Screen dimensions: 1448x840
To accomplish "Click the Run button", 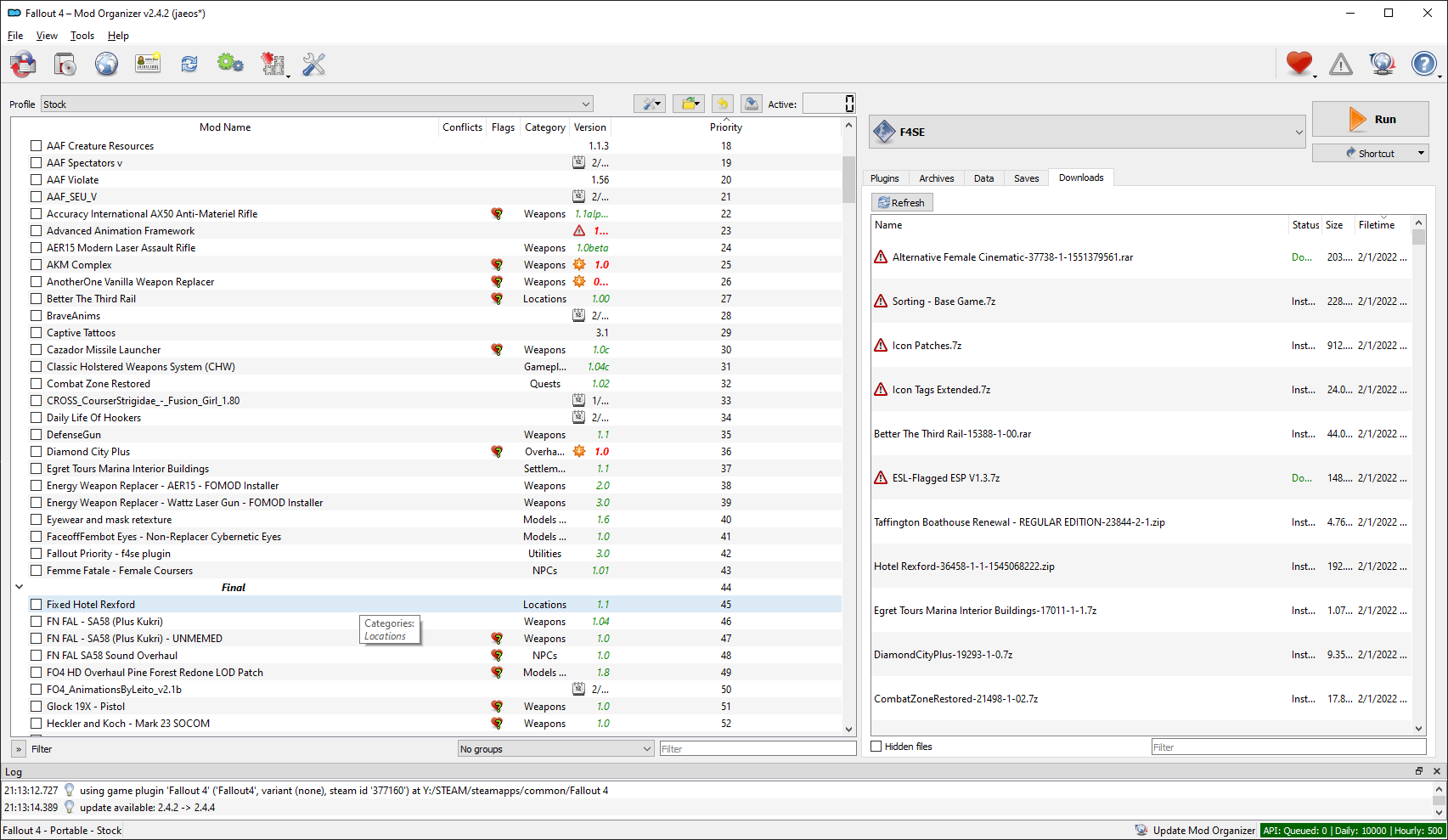I will pyautogui.click(x=1371, y=119).
